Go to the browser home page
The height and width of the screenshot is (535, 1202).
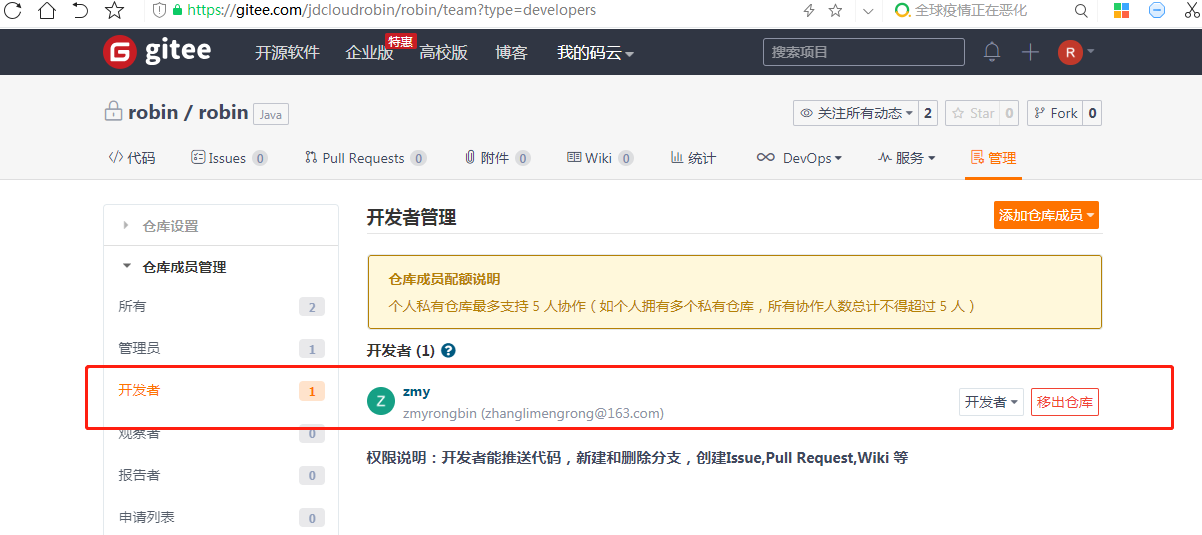46,11
